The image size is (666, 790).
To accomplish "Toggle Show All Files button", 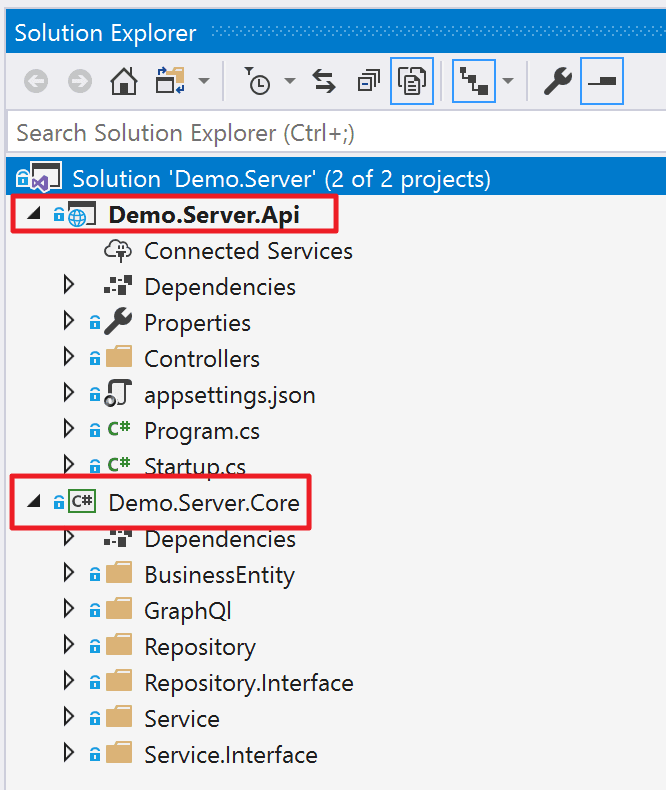I will tap(412, 81).
